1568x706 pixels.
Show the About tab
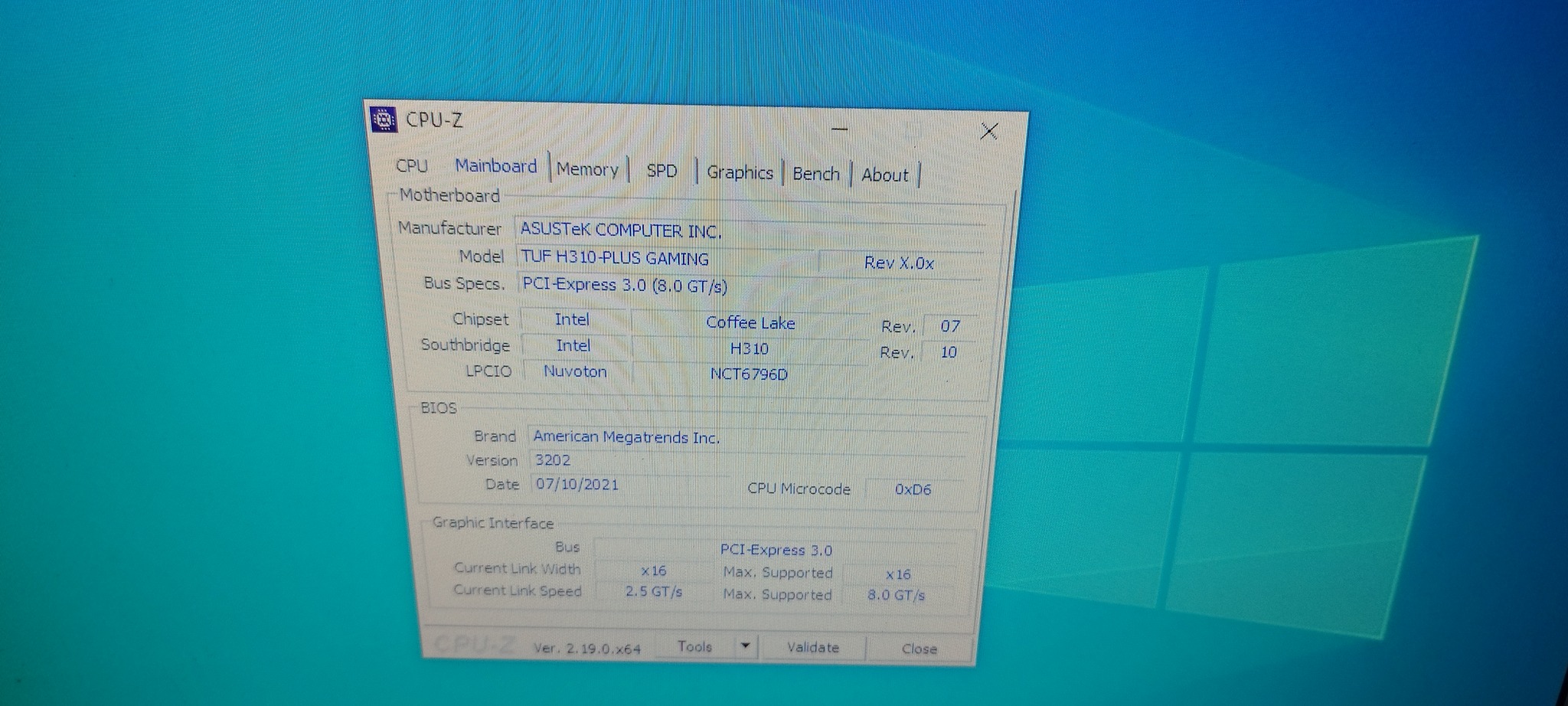tap(885, 175)
